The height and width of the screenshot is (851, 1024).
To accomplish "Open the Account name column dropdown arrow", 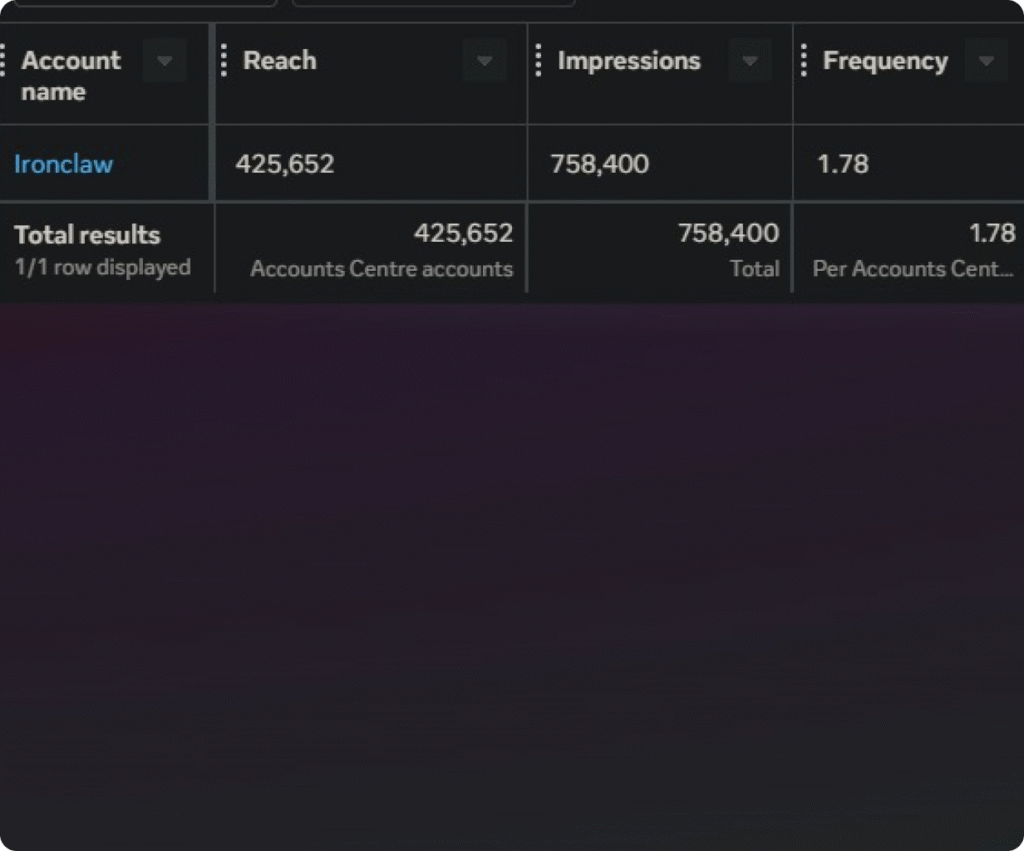I will coord(165,62).
